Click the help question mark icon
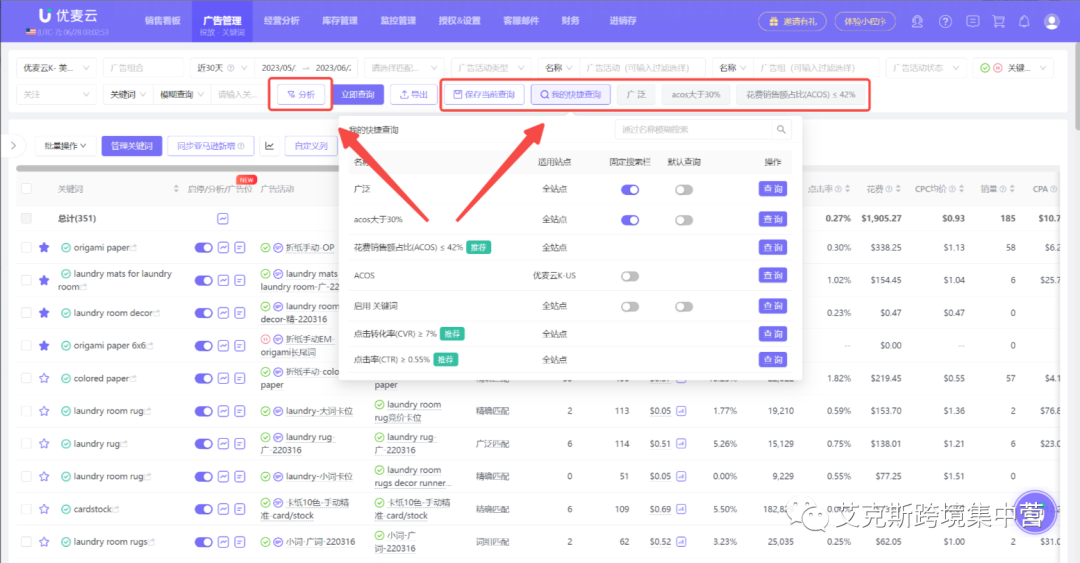The image size is (1080, 563). (x=946, y=21)
